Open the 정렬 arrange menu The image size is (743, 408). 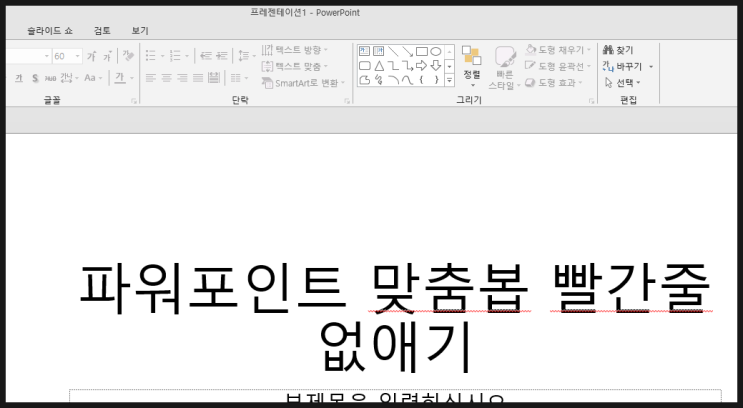click(x=472, y=66)
